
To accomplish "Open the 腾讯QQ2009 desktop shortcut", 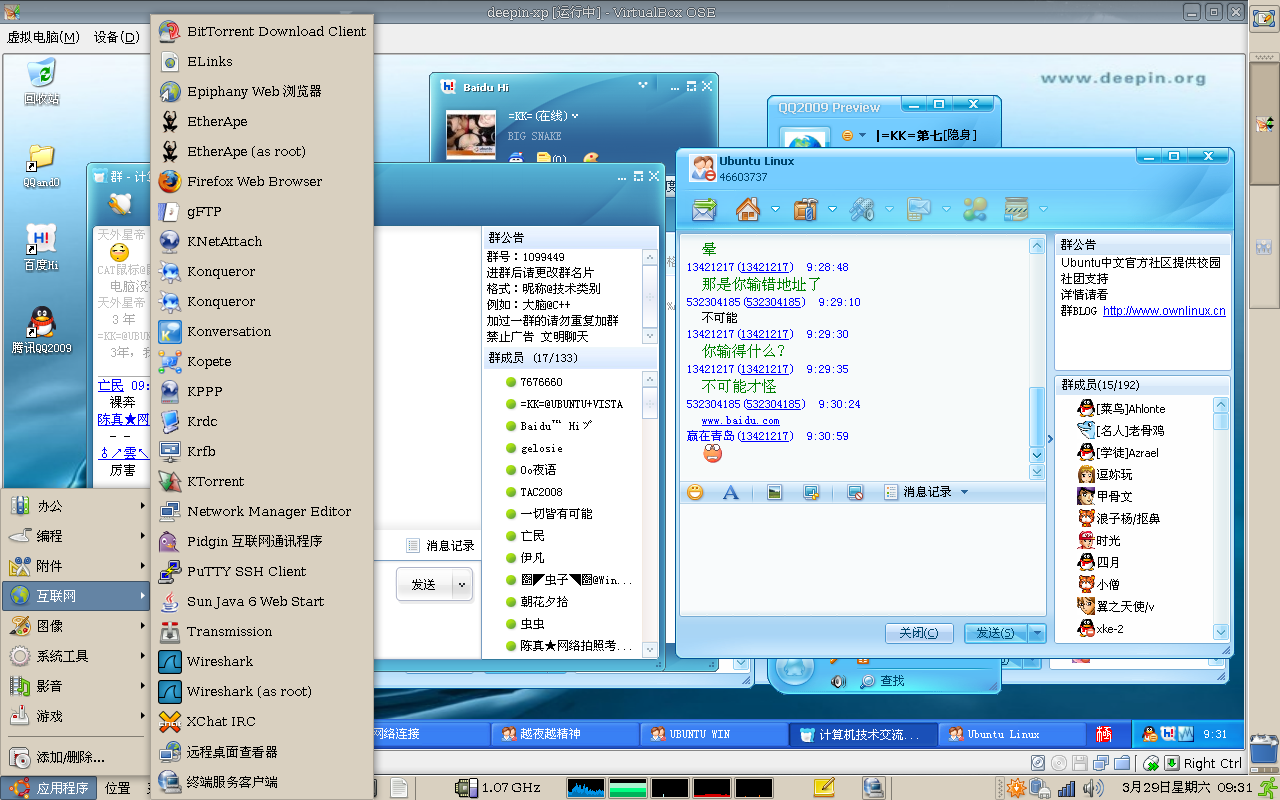I will (x=42, y=330).
